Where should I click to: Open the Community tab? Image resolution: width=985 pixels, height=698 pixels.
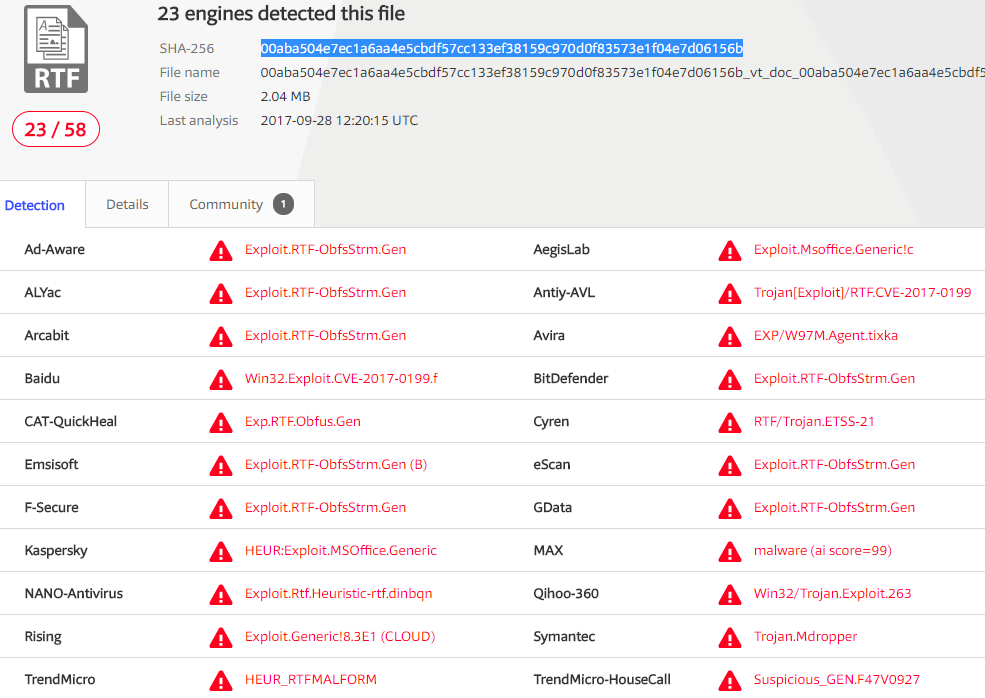pyautogui.click(x=226, y=204)
